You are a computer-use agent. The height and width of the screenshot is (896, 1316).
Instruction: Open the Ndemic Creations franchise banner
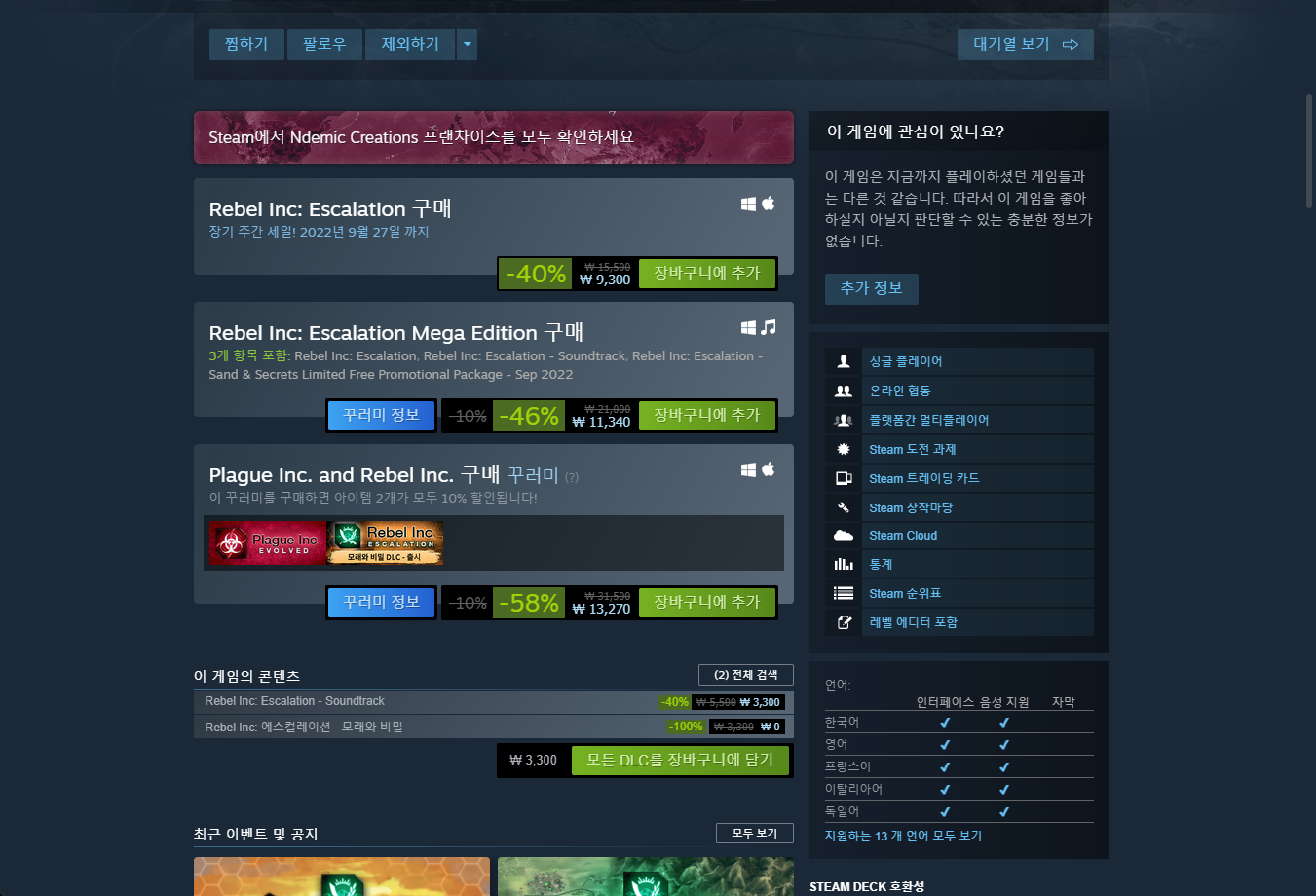pyautogui.click(x=494, y=137)
